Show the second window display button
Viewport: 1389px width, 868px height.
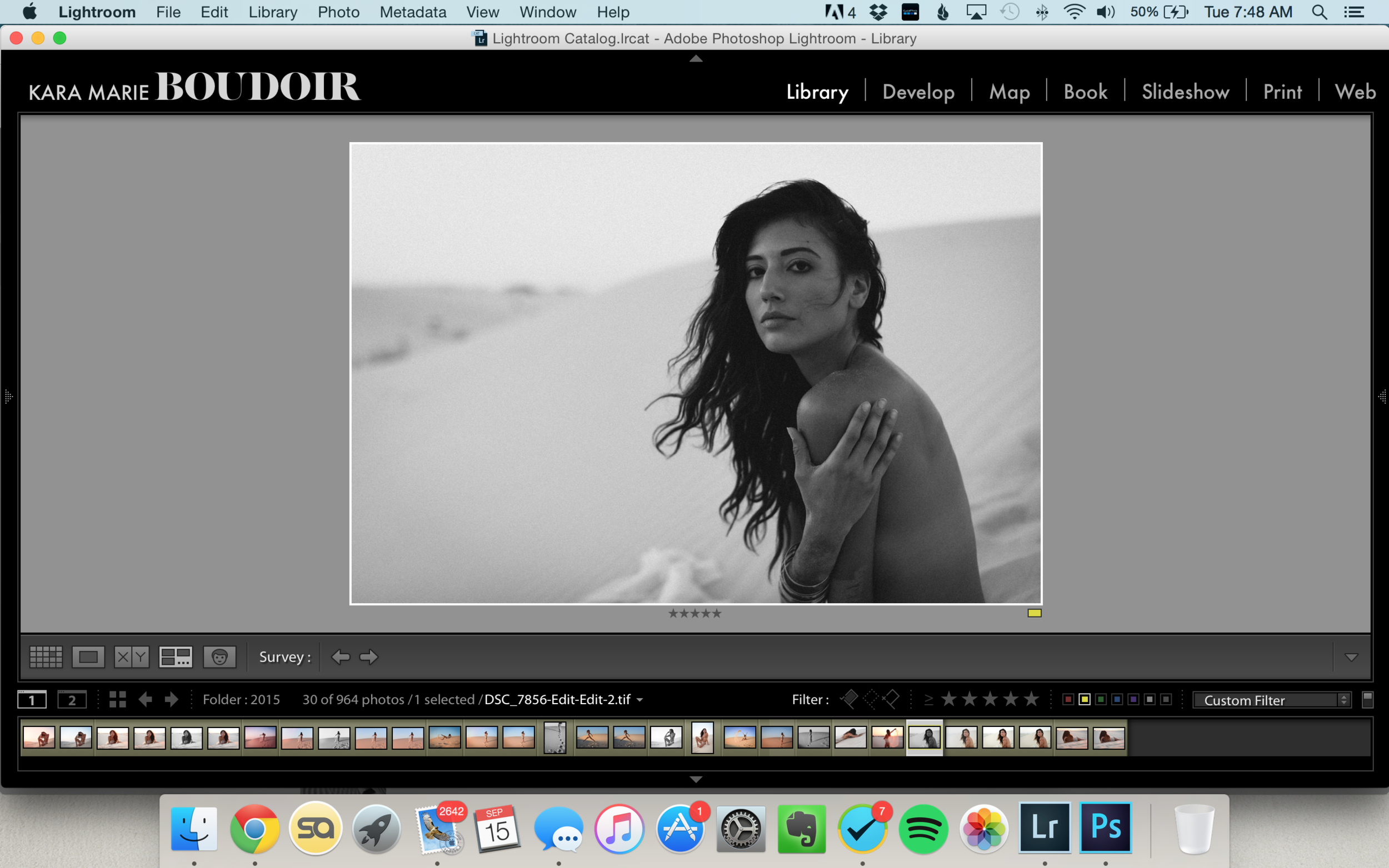[x=72, y=700]
